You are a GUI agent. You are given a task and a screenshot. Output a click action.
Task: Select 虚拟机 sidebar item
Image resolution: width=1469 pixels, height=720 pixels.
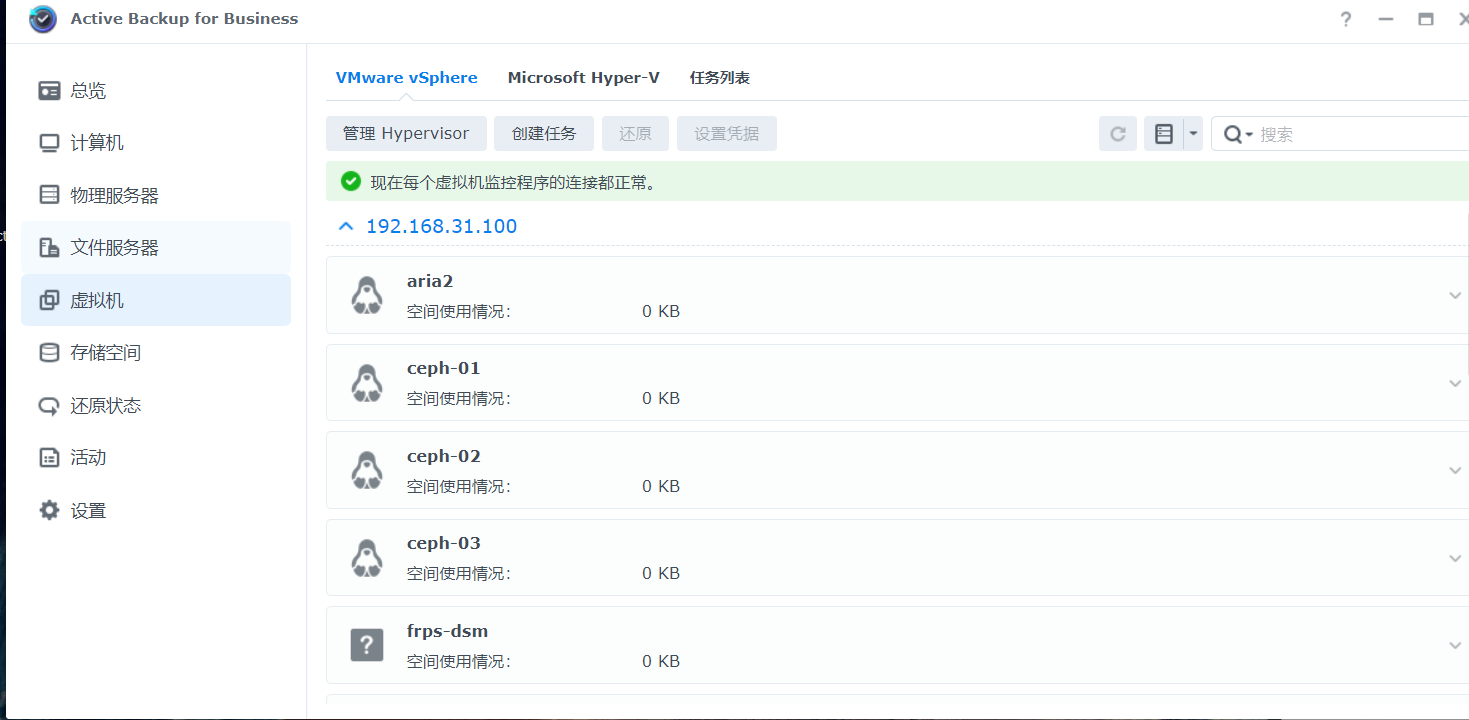(156, 300)
